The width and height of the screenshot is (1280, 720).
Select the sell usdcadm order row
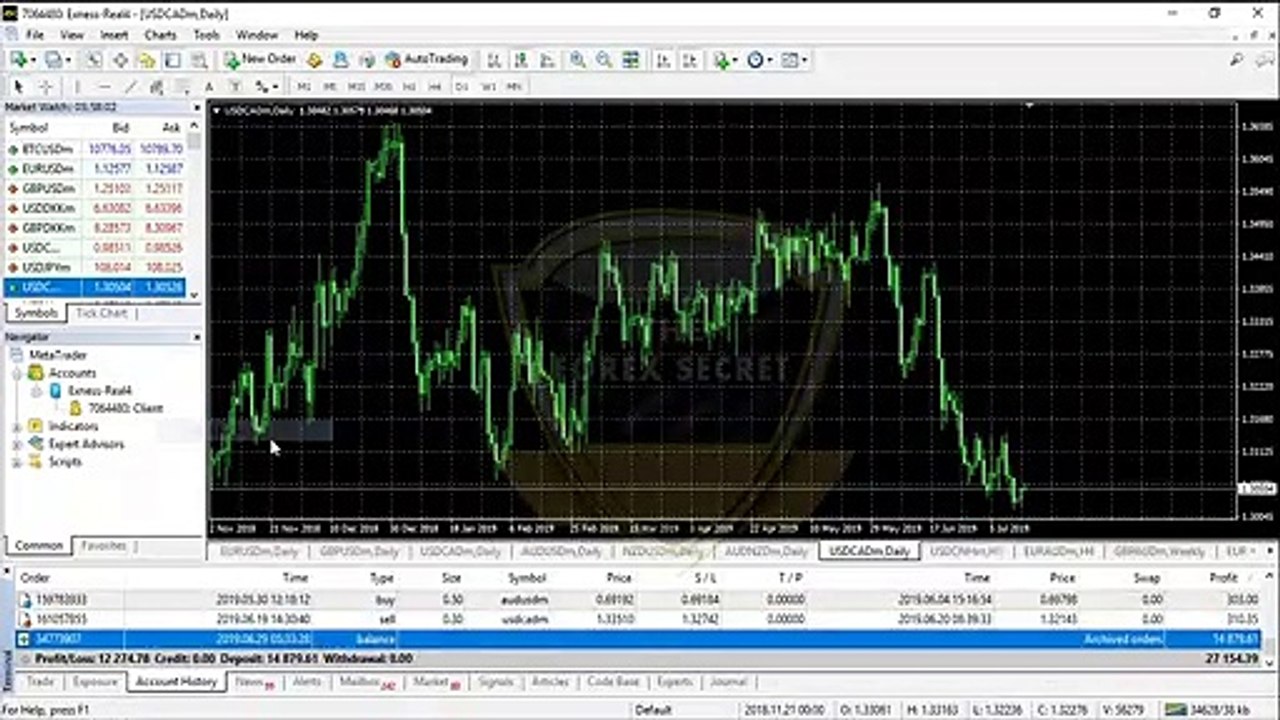pos(640,619)
